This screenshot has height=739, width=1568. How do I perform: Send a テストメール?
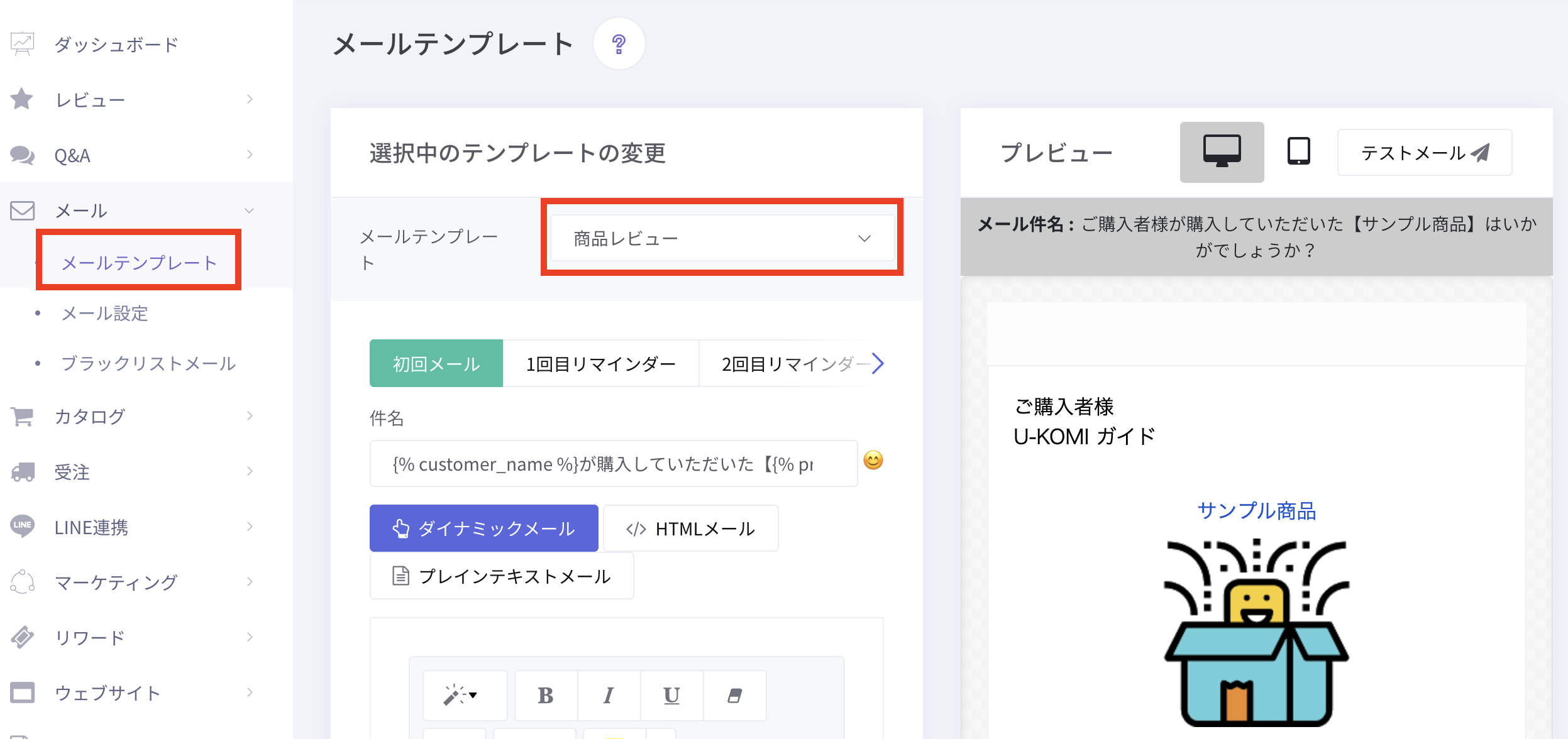pyautogui.click(x=1424, y=153)
